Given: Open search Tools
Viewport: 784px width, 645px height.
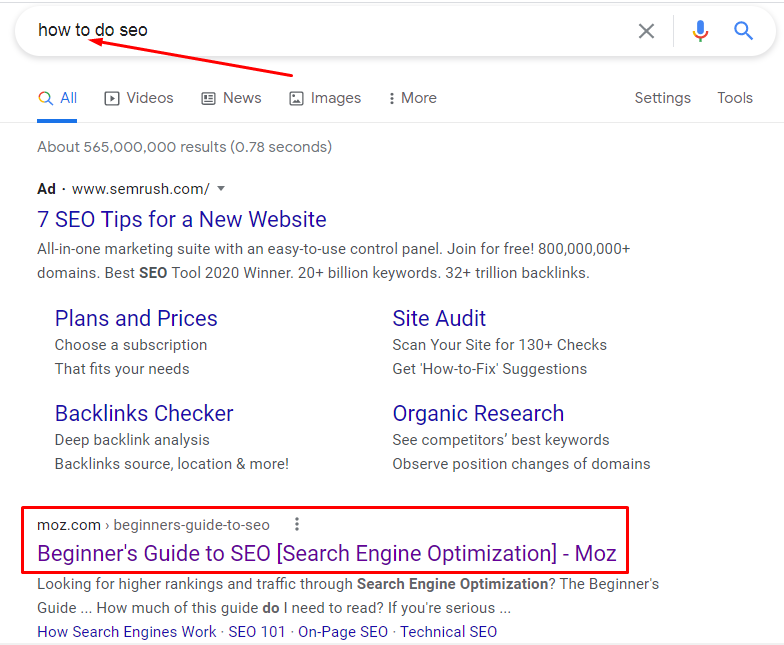Looking at the screenshot, I should tap(735, 98).
